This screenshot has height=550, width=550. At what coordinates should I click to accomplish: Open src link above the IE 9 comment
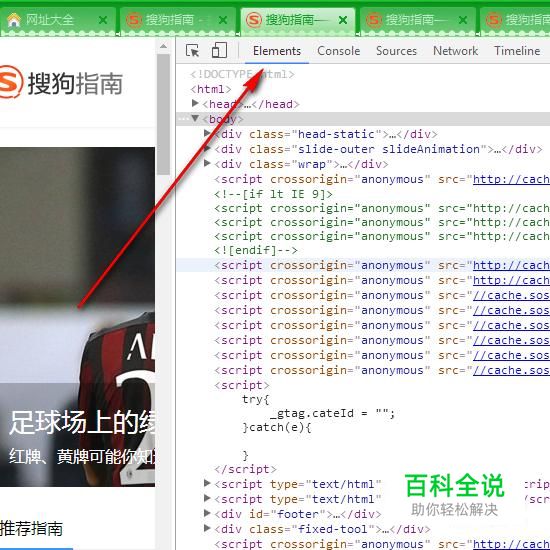point(511,179)
